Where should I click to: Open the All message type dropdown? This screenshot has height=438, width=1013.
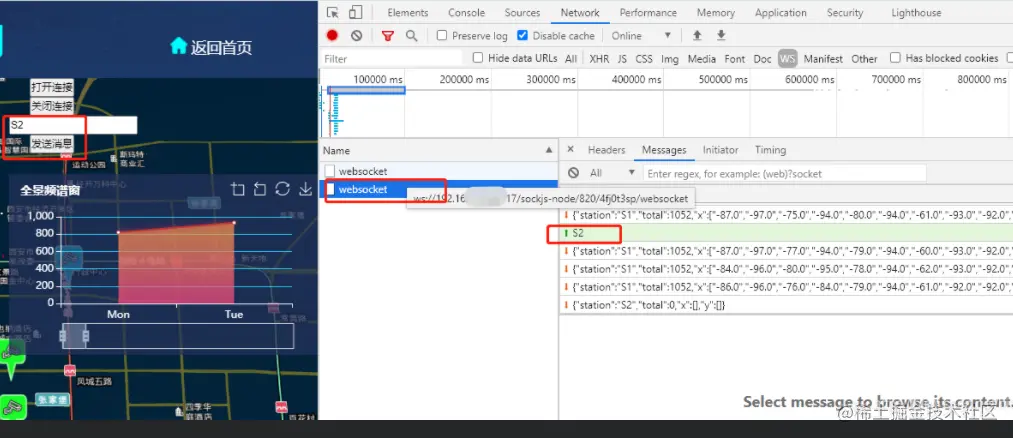point(612,172)
